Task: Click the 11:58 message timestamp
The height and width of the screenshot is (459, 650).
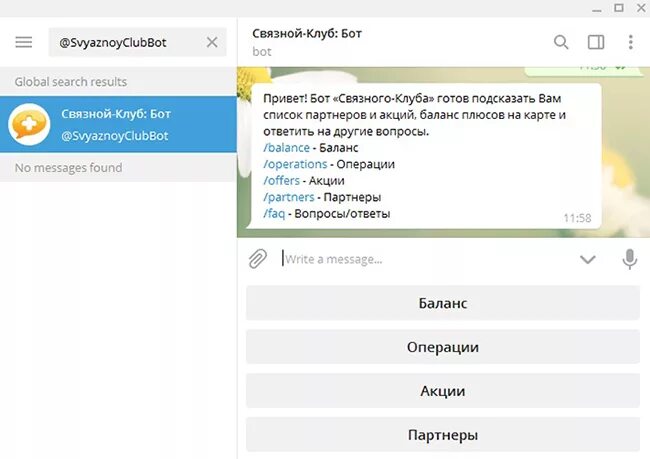Action: (577, 218)
